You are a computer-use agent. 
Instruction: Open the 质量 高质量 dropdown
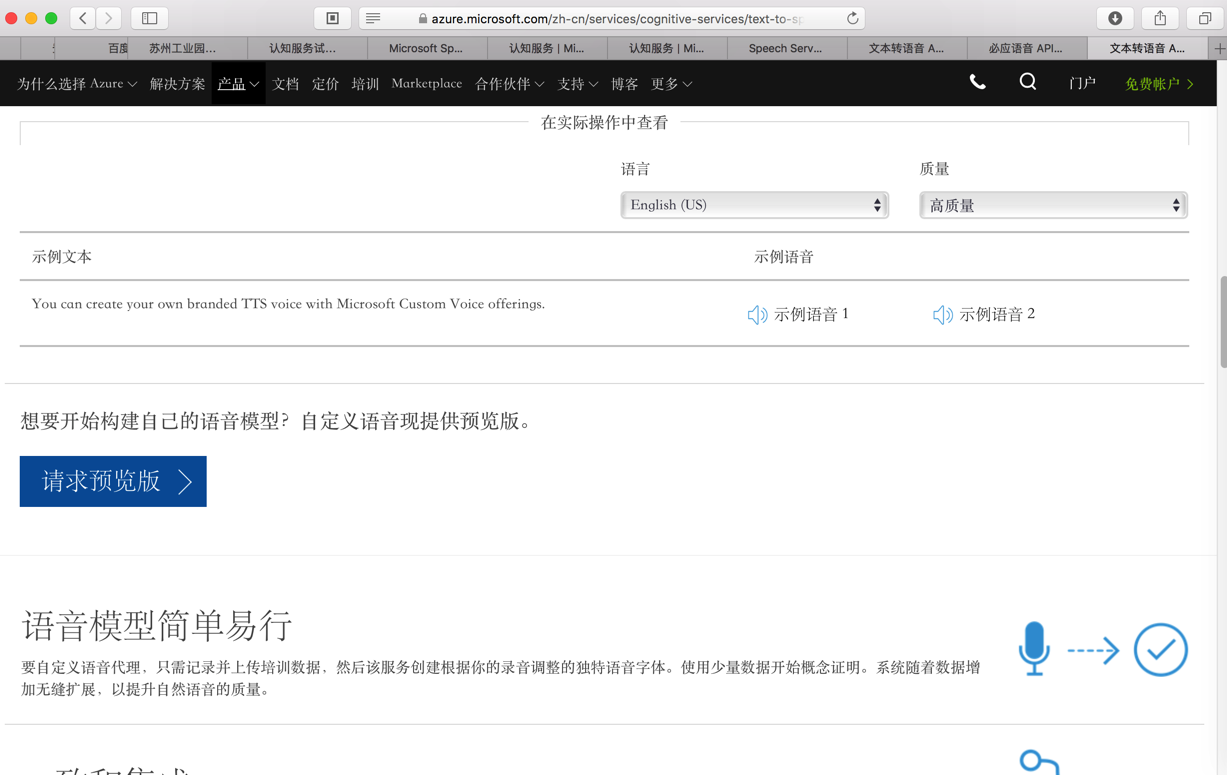pos(1053,205)
